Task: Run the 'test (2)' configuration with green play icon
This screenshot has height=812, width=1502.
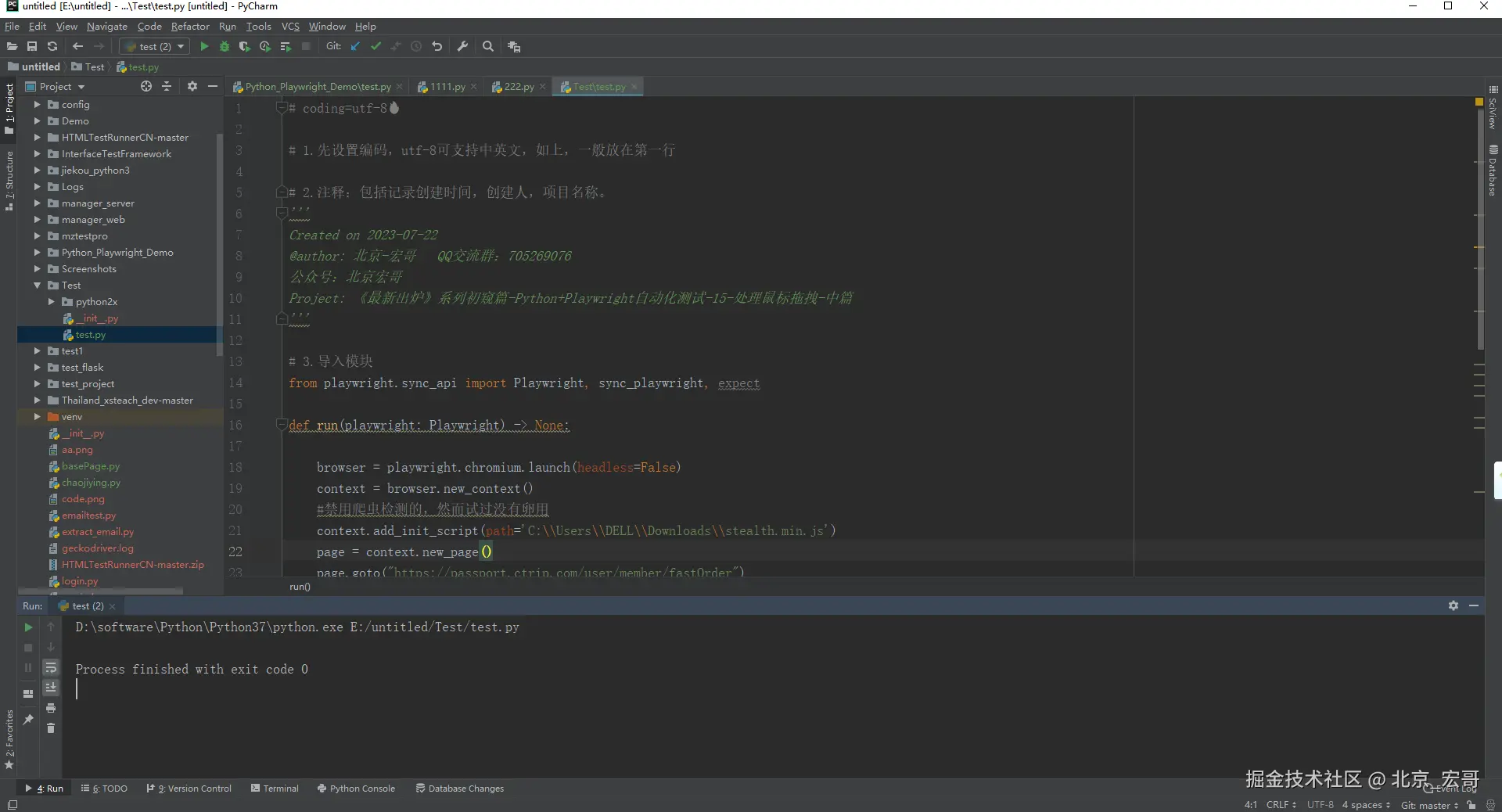Action: point(204,47)
